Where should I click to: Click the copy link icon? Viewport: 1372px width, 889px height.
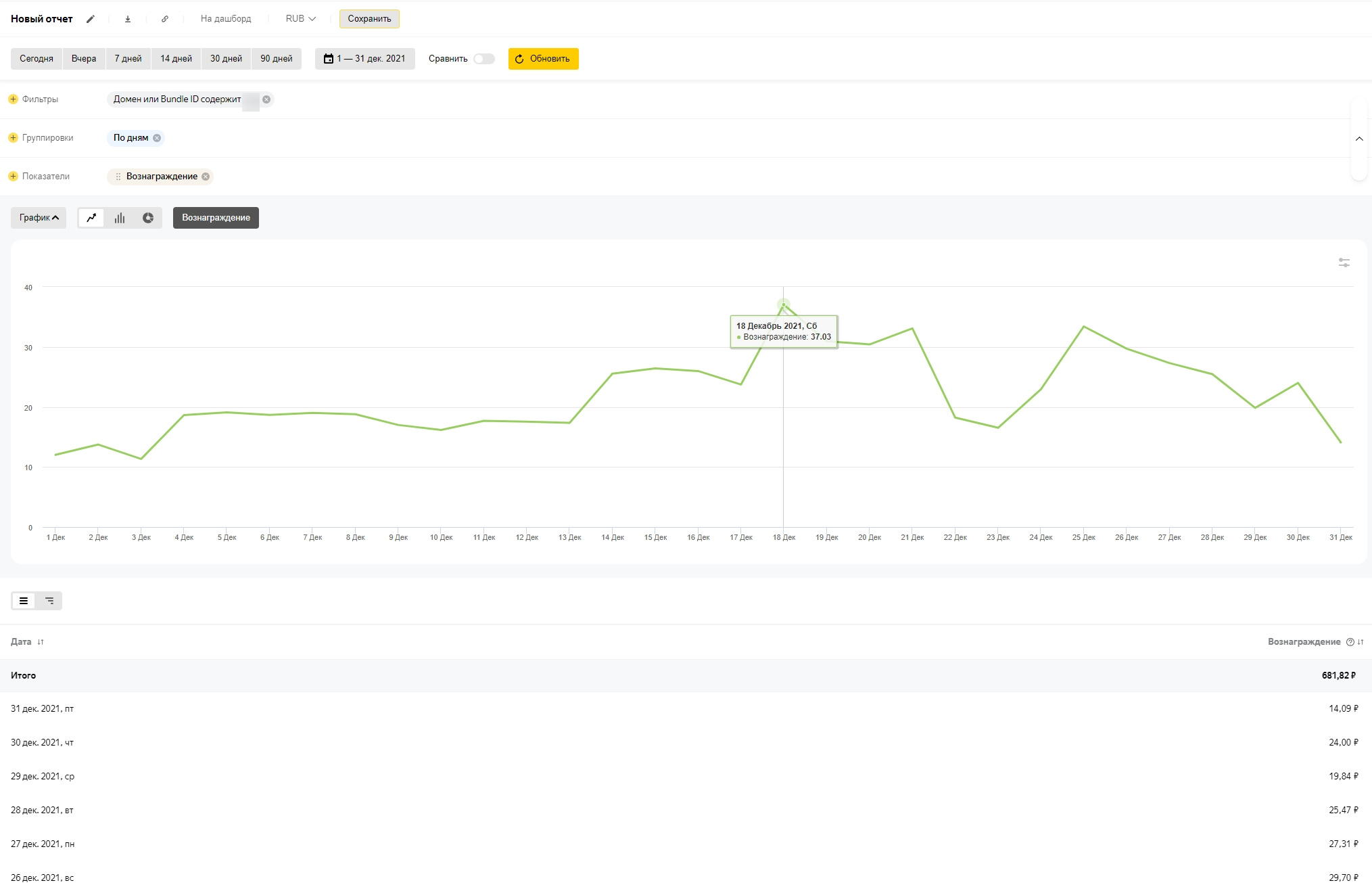point(165,19)
